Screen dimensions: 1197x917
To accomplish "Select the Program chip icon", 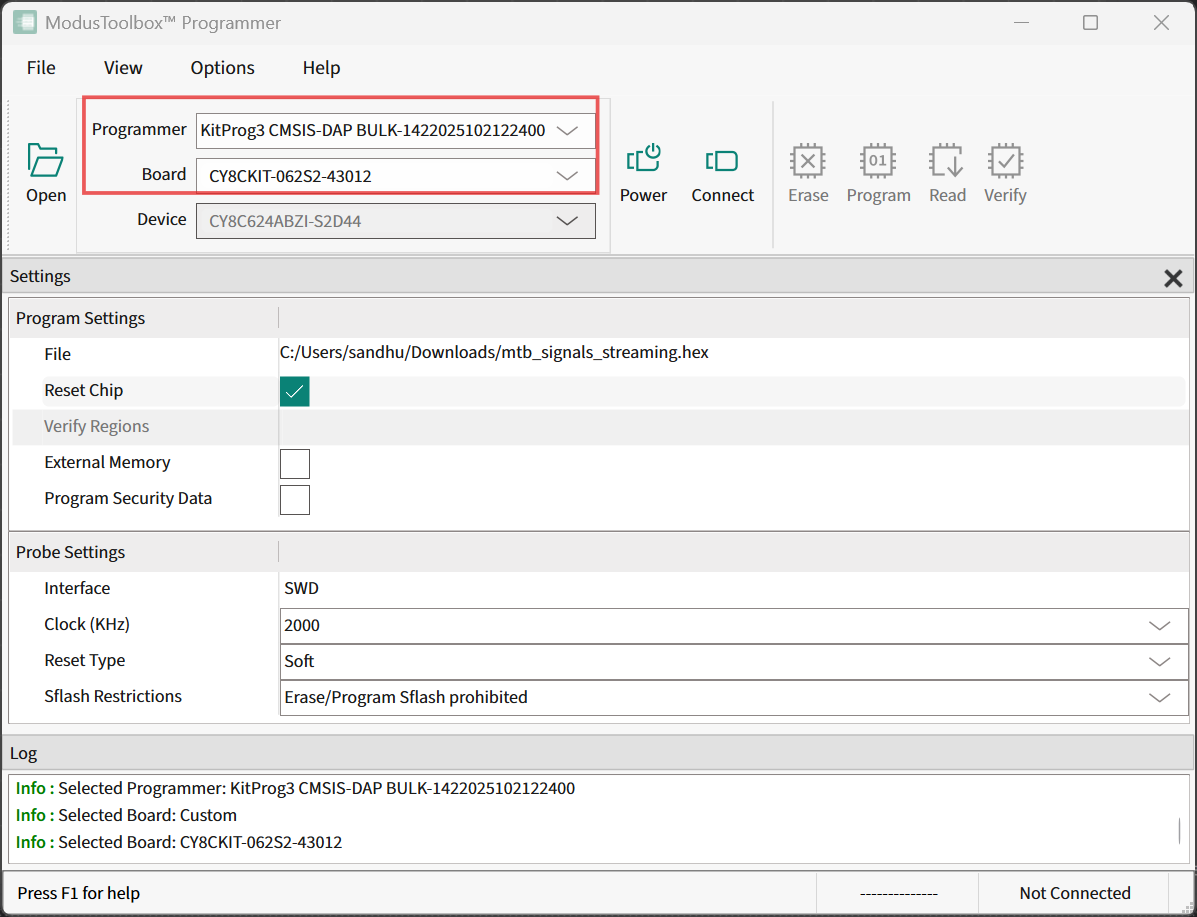I will pos(877,161).
